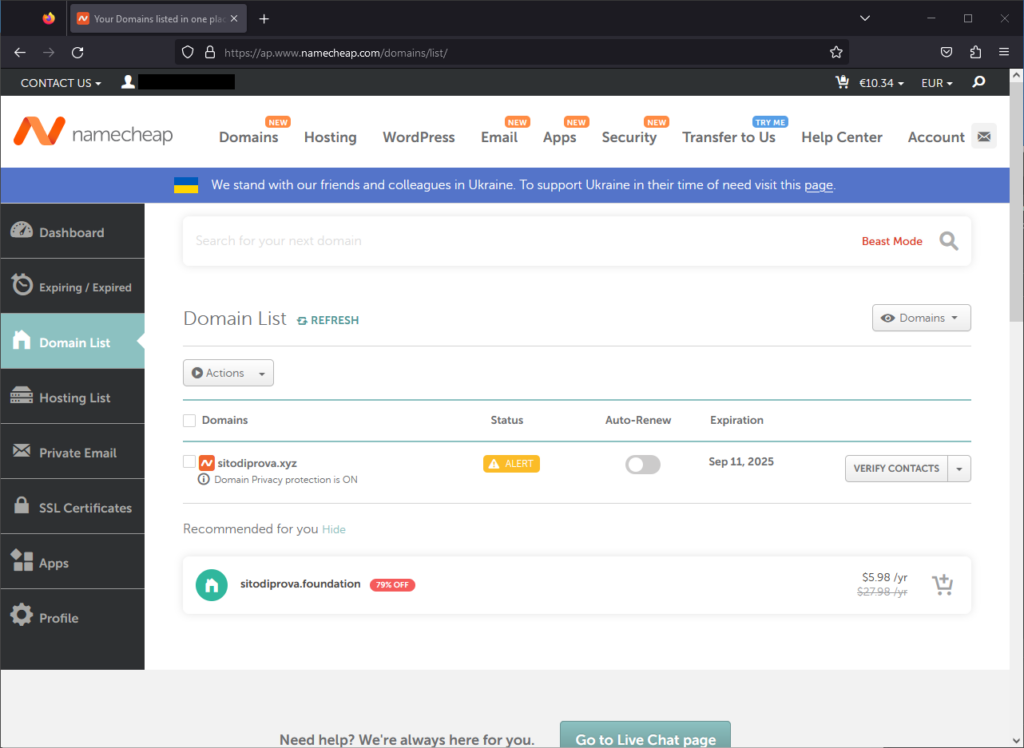This screenshot has width=1024, height=748.
Task: Open the Security navigation menu
Action: pos(629,137)
